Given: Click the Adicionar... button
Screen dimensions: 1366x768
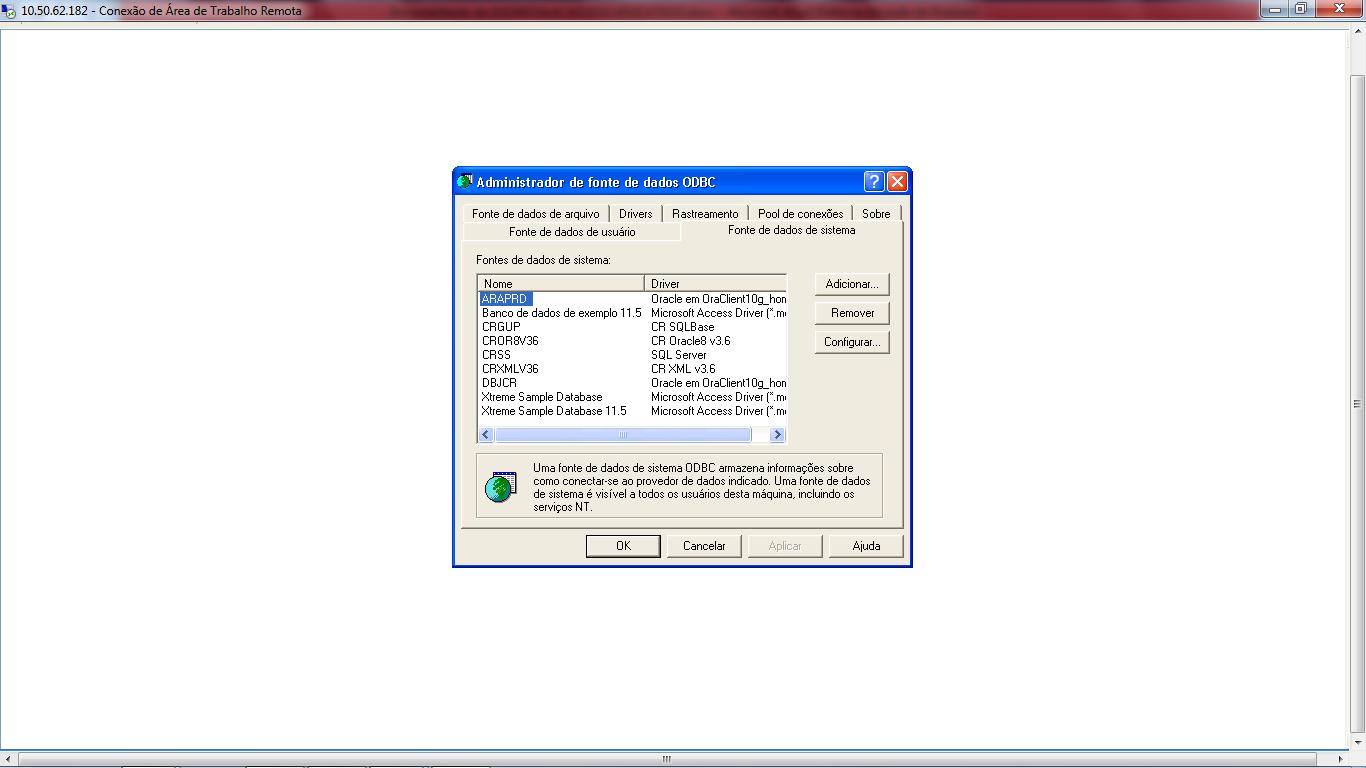Looking at the screenshot, I should click(852, 284).
